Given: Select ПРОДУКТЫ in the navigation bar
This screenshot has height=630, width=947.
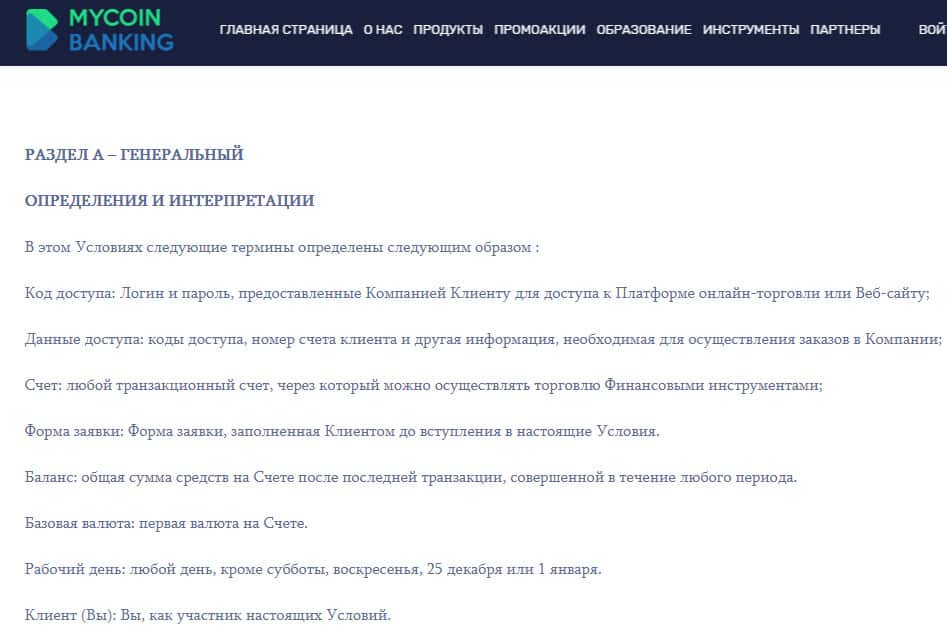Looking at the screenshot, I should coord(448,30).
